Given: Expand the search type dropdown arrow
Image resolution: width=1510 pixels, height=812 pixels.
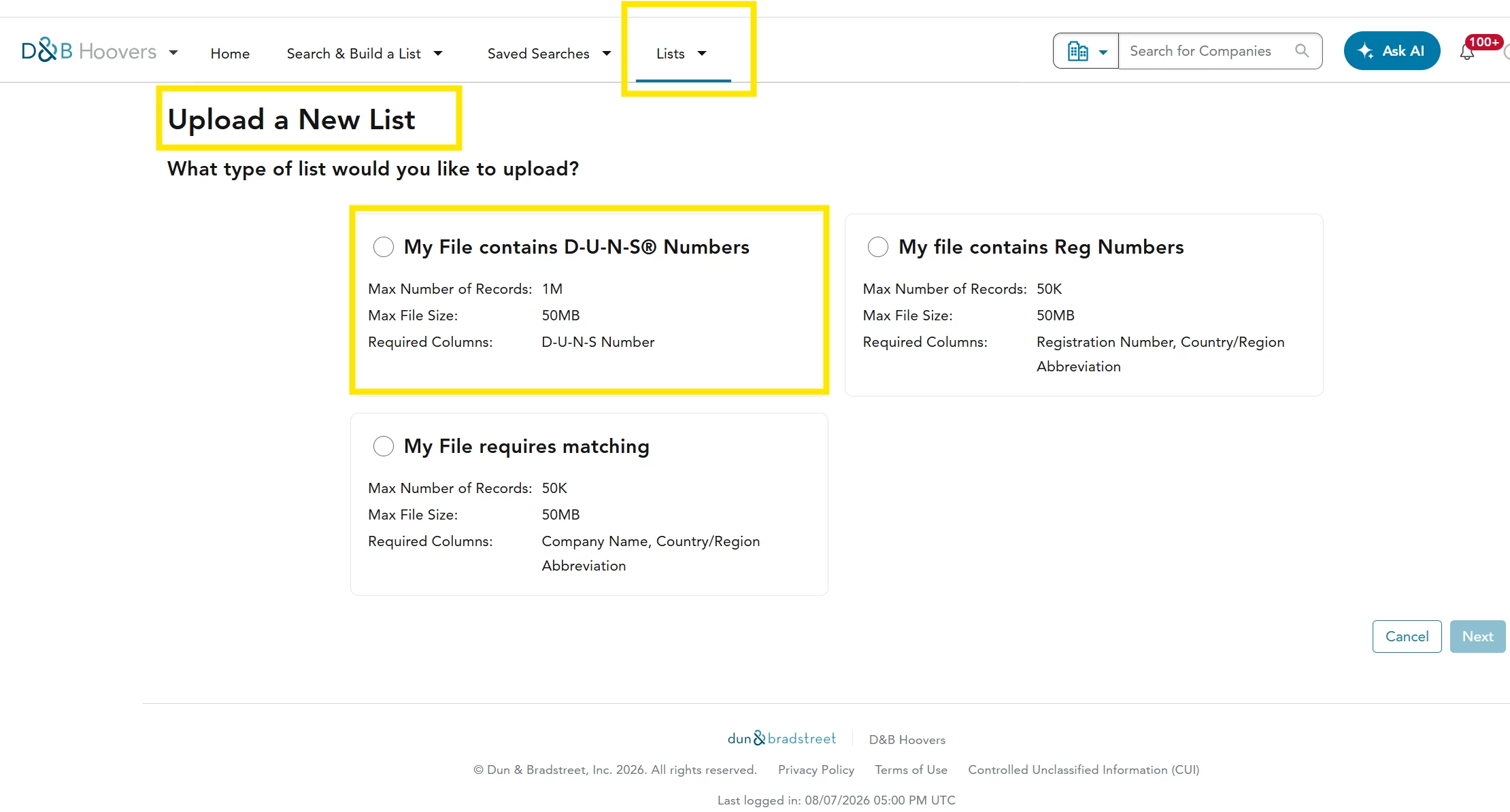Looking at the screenshot, I should [1103, 52].
